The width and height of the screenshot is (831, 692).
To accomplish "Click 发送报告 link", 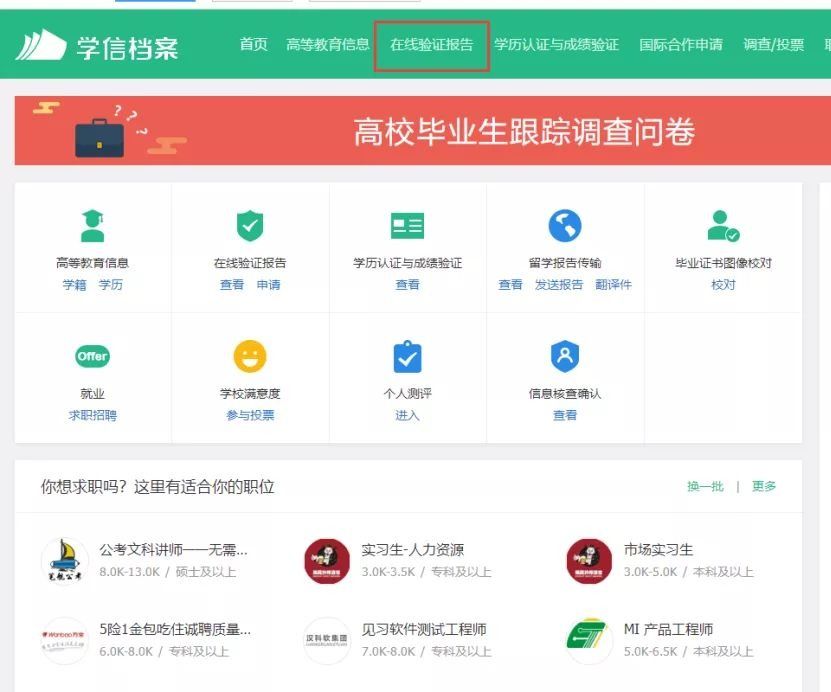I will [559, 285].
